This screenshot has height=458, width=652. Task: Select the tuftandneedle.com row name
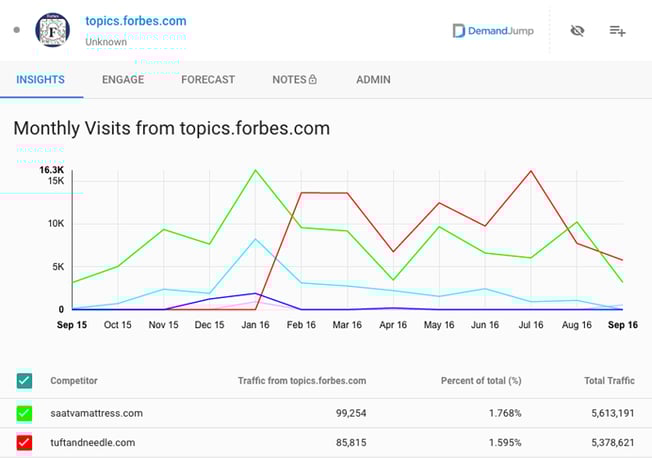click(x=93, y=442)
